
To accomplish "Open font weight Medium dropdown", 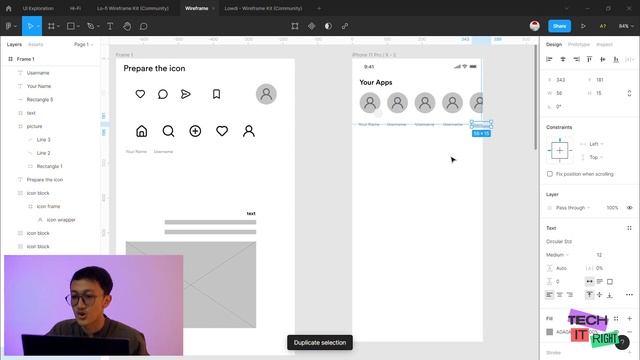I will point(557,255).
